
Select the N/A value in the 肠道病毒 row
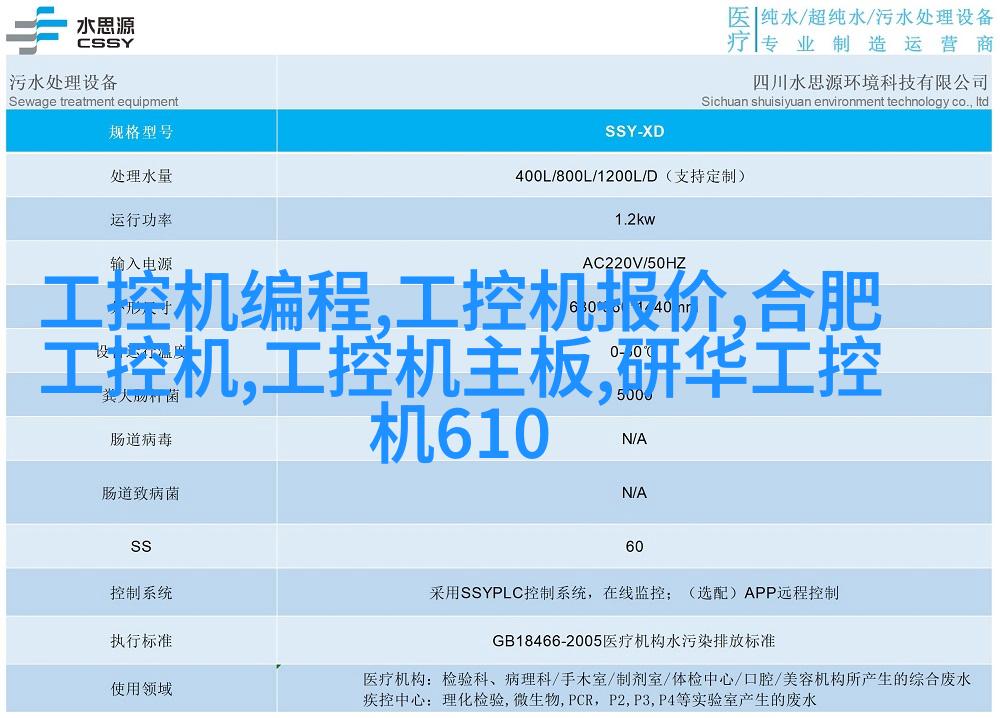[634, 439]
